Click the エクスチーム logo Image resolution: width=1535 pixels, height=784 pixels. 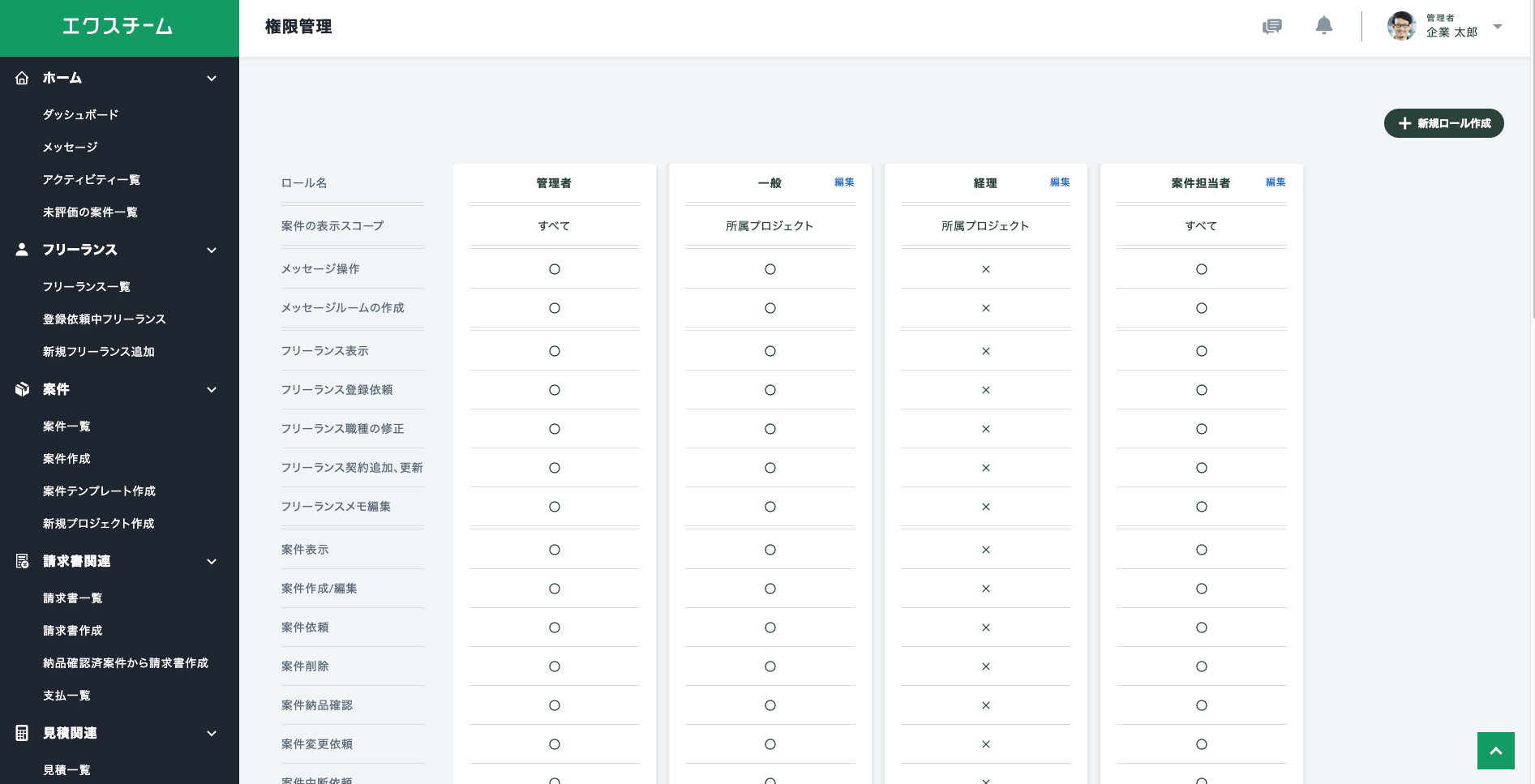[x=118, y=27]
